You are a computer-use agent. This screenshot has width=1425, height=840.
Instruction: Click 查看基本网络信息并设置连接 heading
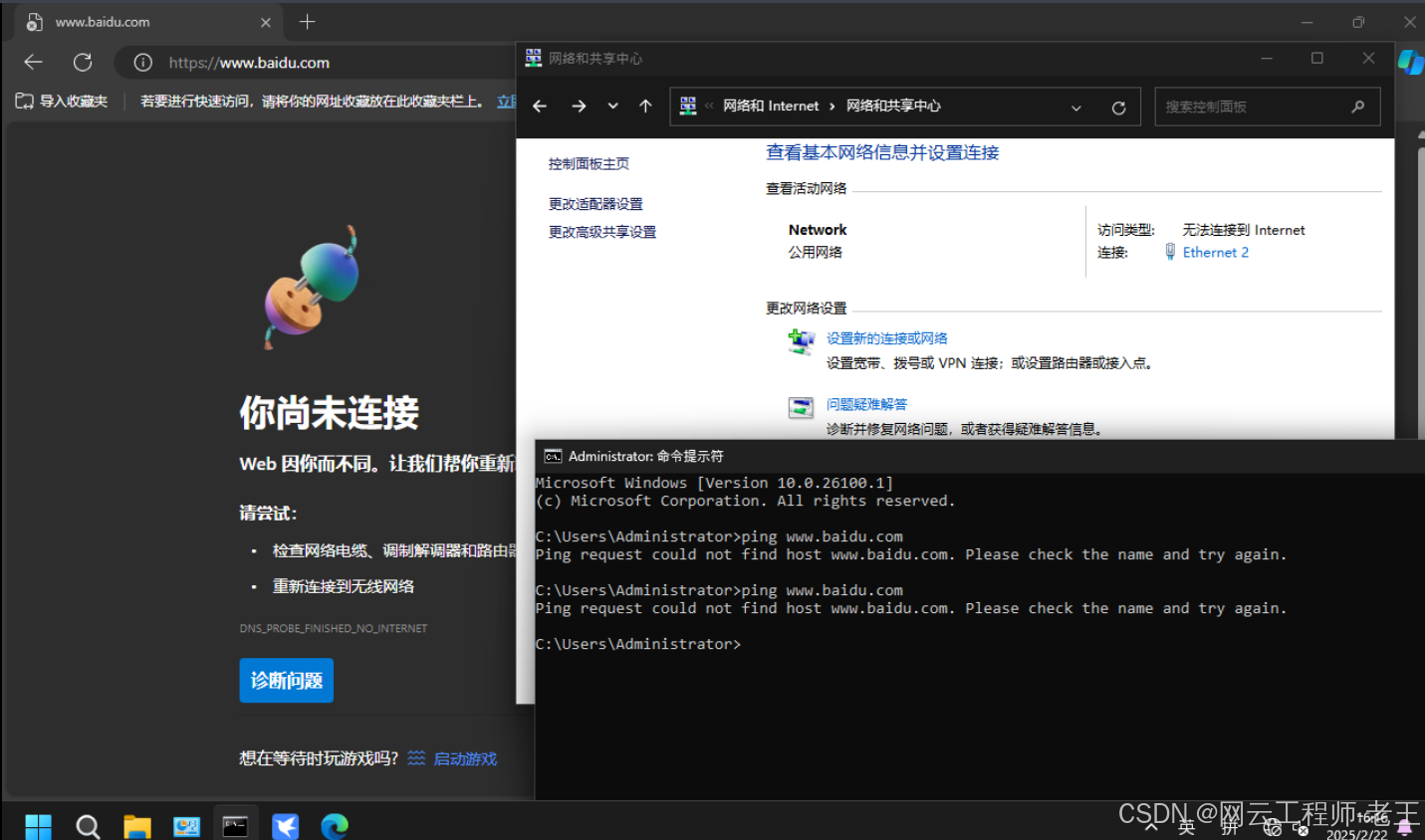point(882,152)
